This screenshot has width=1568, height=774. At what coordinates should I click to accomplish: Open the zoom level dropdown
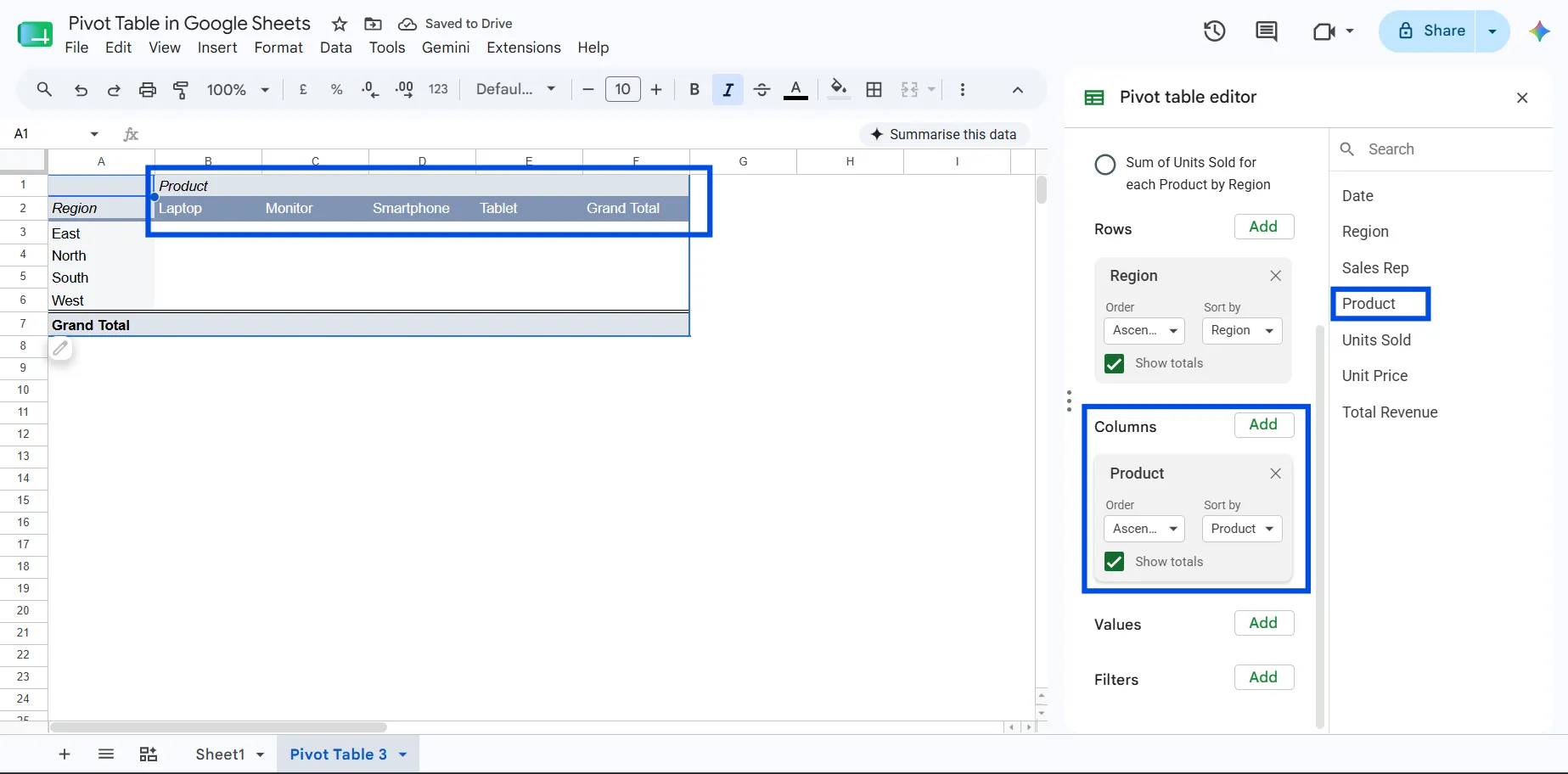tap(238, 89)
